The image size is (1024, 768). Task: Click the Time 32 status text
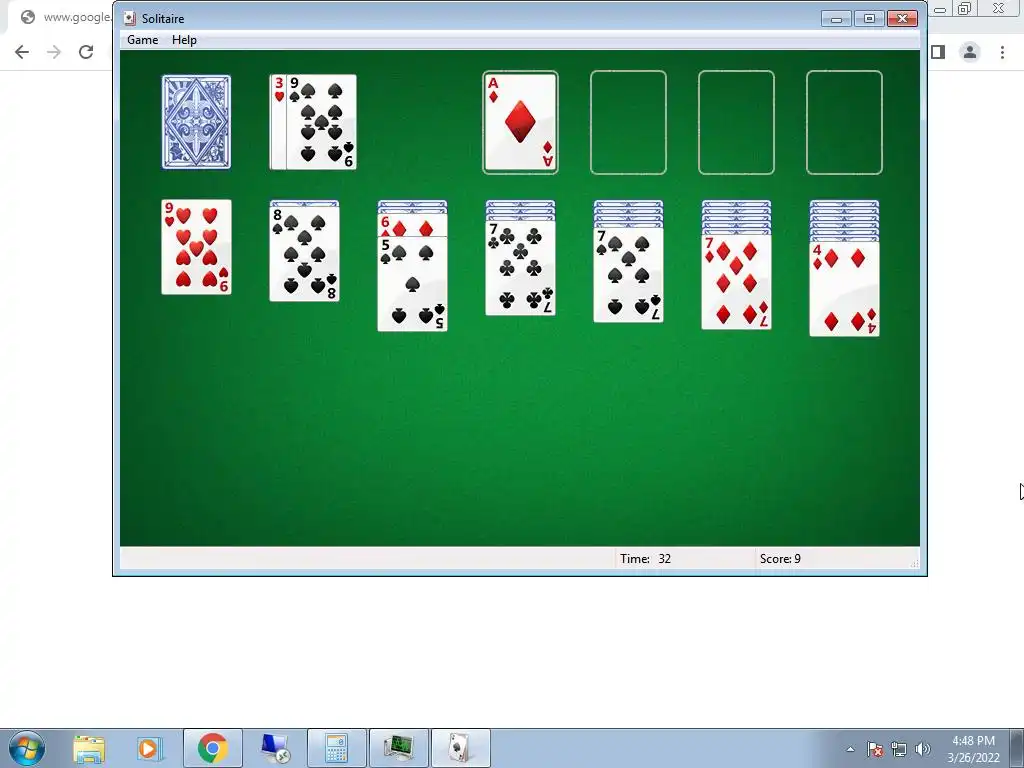click(x=645, y=559)
